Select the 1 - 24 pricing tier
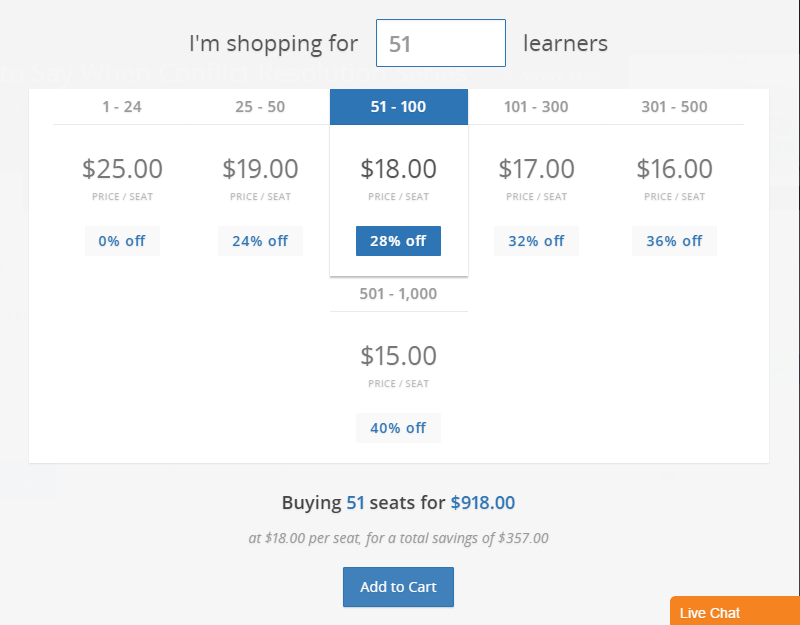The height and width of the screenshot is (625, 800). tap(122, 107)
